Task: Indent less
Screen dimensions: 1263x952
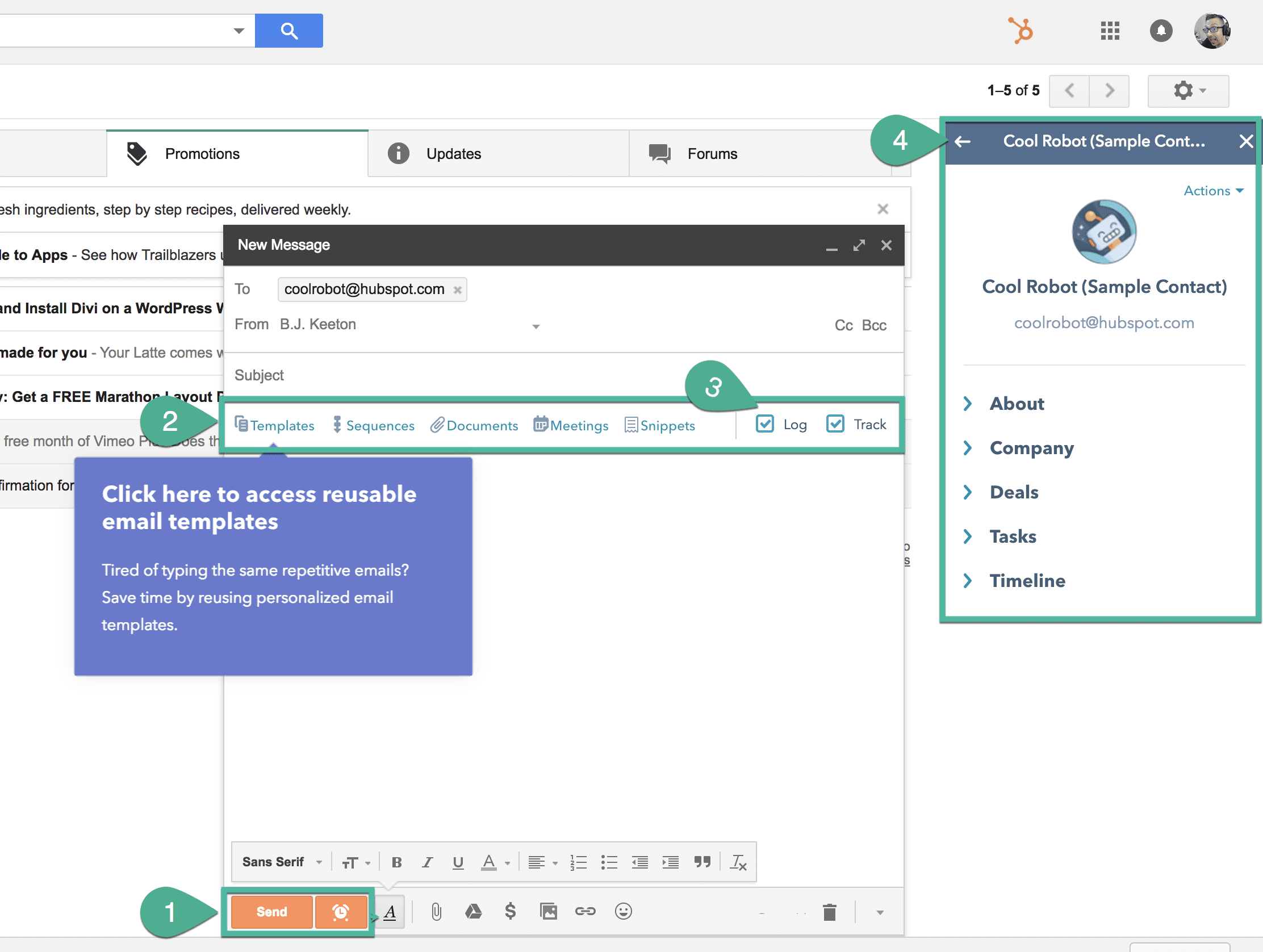Action: click(x=639, y=863)
